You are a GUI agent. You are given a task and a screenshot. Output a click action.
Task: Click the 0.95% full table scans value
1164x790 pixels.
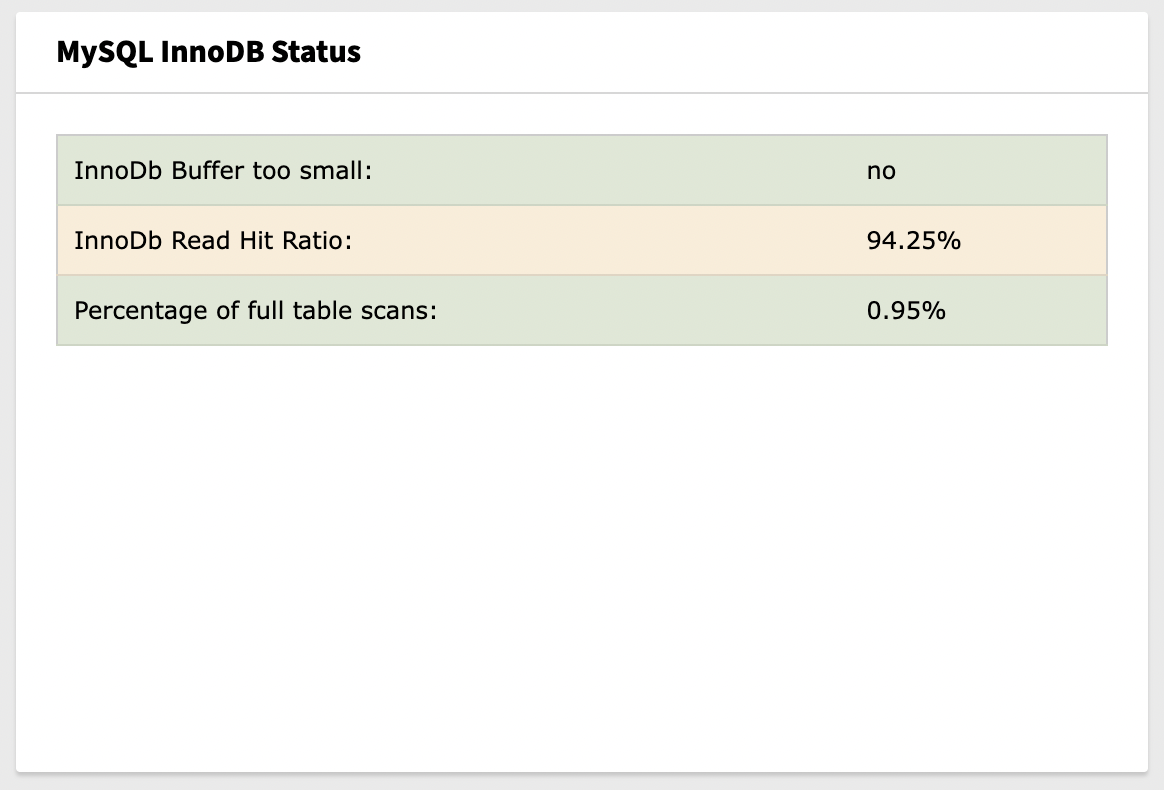click(904, 310)
